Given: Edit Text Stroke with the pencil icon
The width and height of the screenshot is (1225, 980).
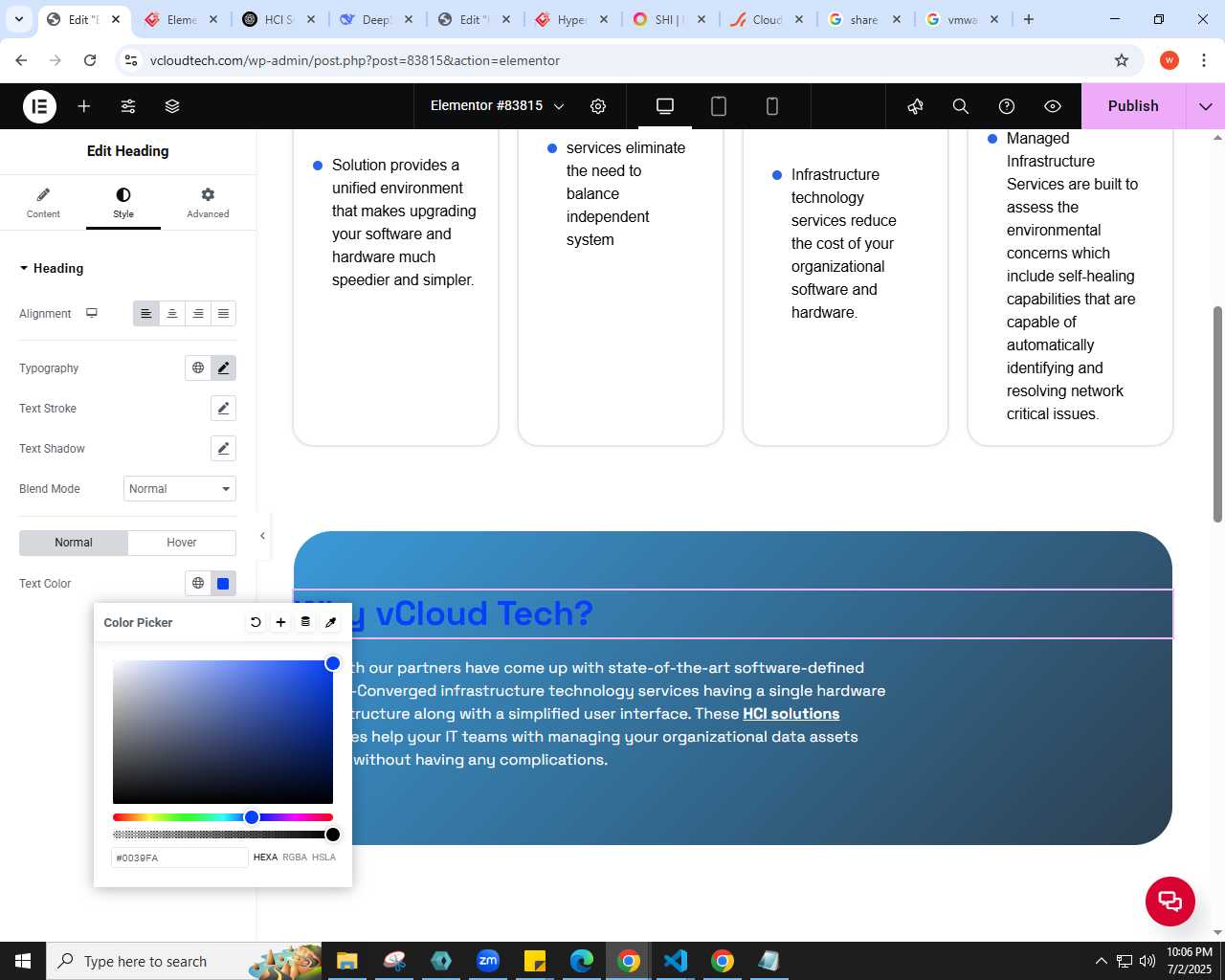Looking at the screenshot, I should pos(223,408).
